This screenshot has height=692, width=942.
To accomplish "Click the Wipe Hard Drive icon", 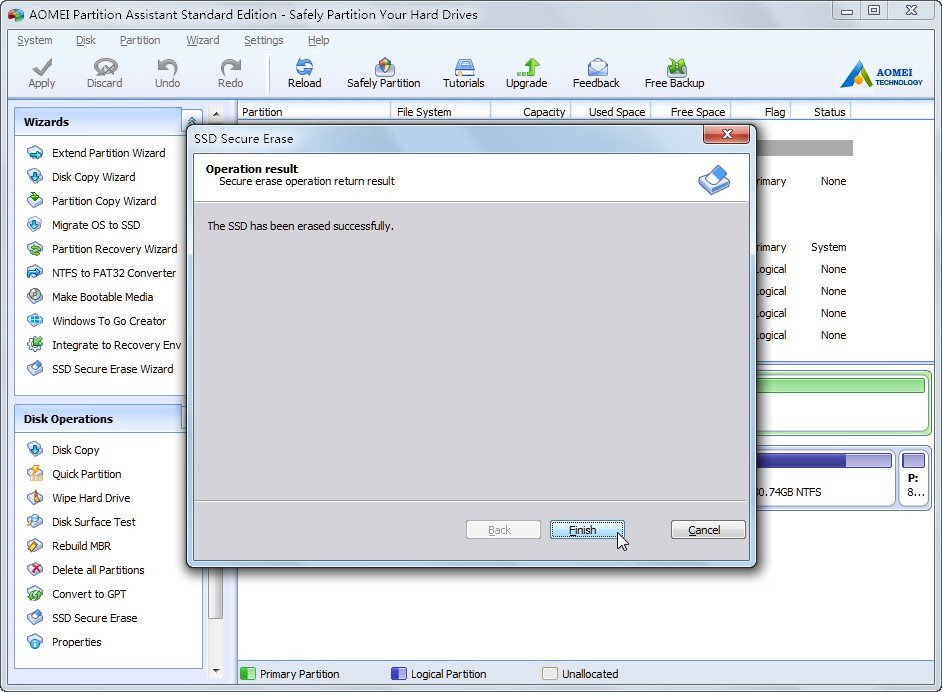I will click(x=35, y=497).
